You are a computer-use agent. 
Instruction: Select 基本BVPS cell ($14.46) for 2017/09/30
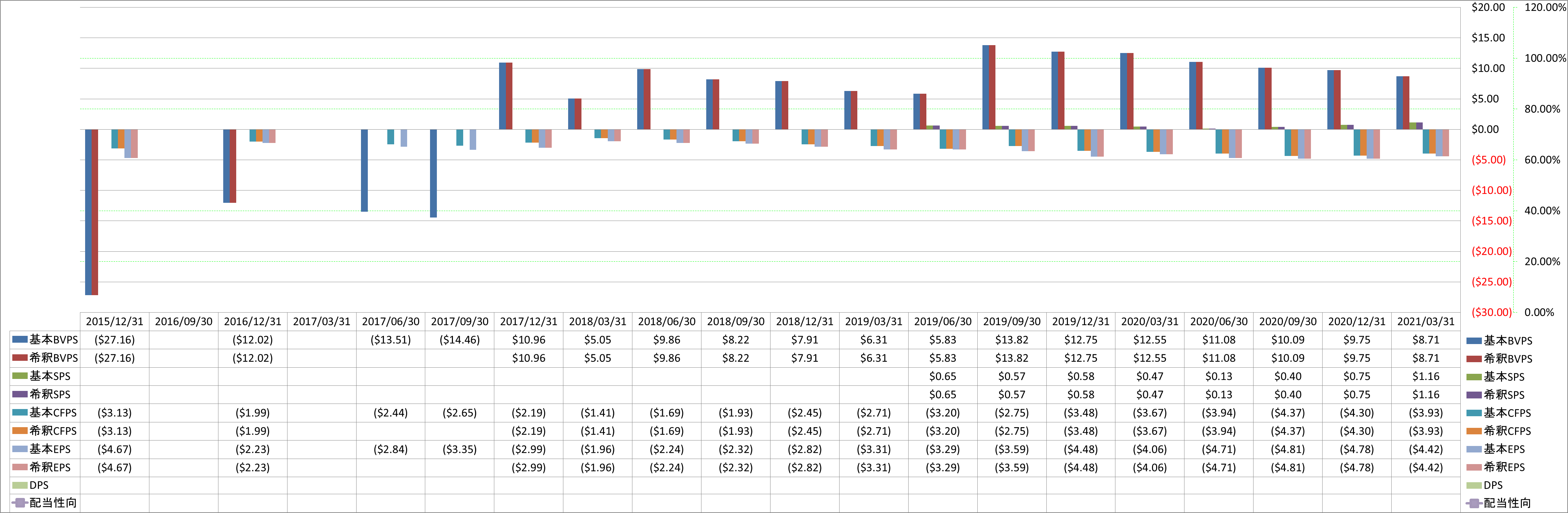click(x=459, y=340)
